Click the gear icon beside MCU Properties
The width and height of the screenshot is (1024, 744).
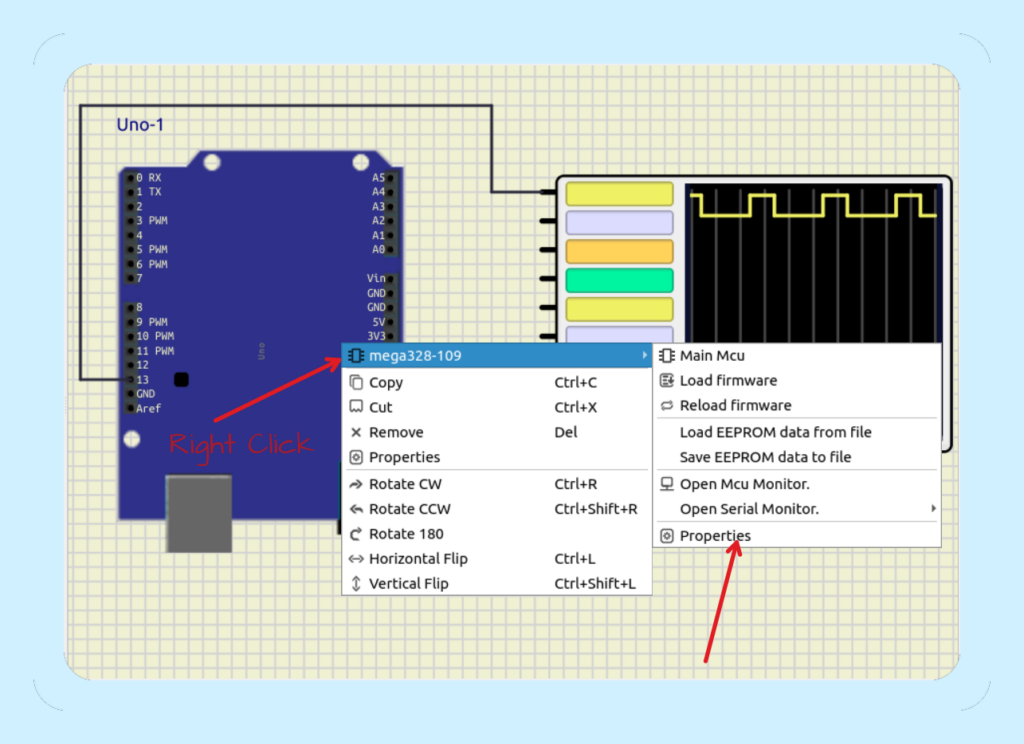(x=667, y=536)
